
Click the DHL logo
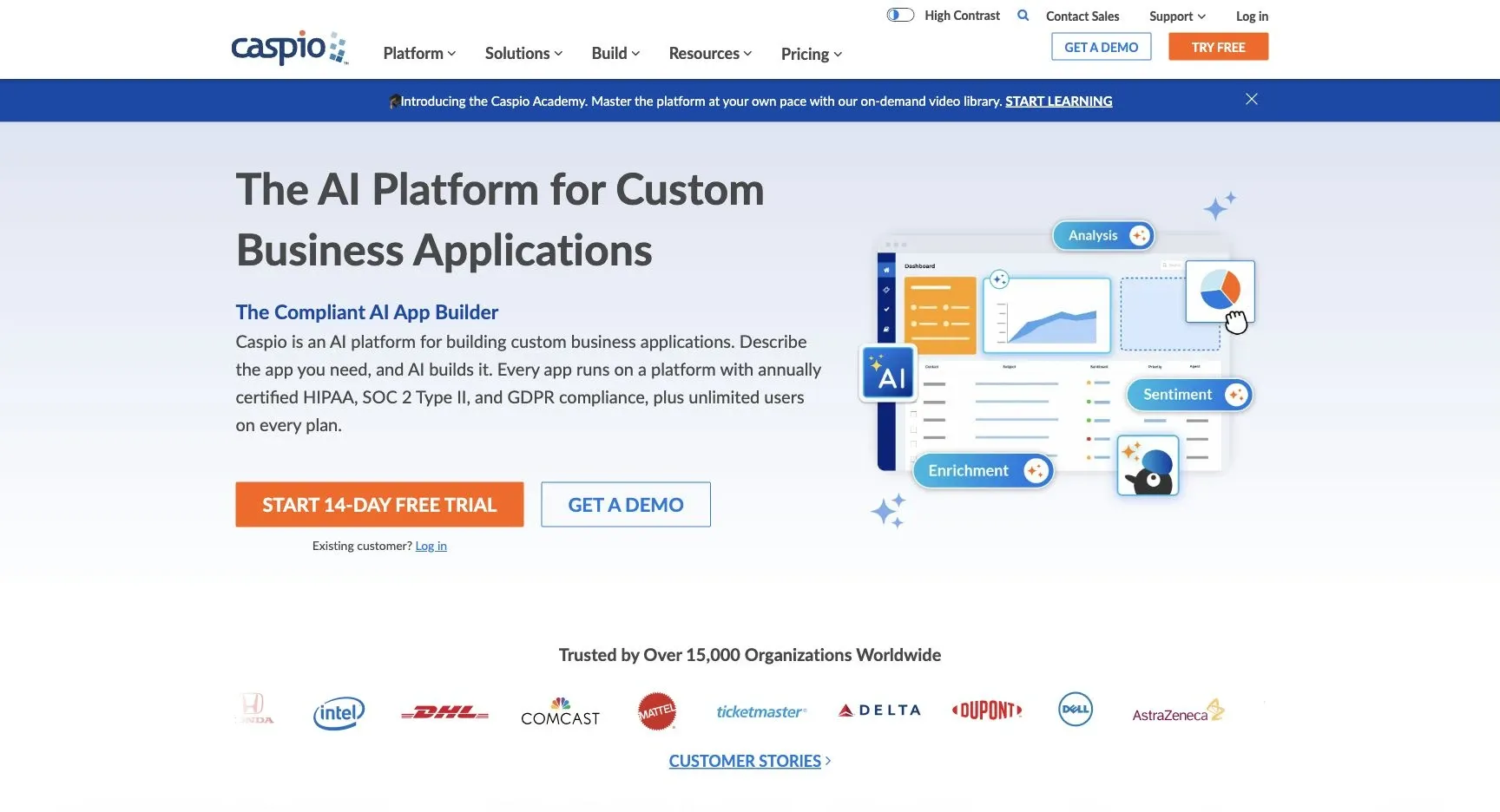pyautogui.click(x=444, y=713)
